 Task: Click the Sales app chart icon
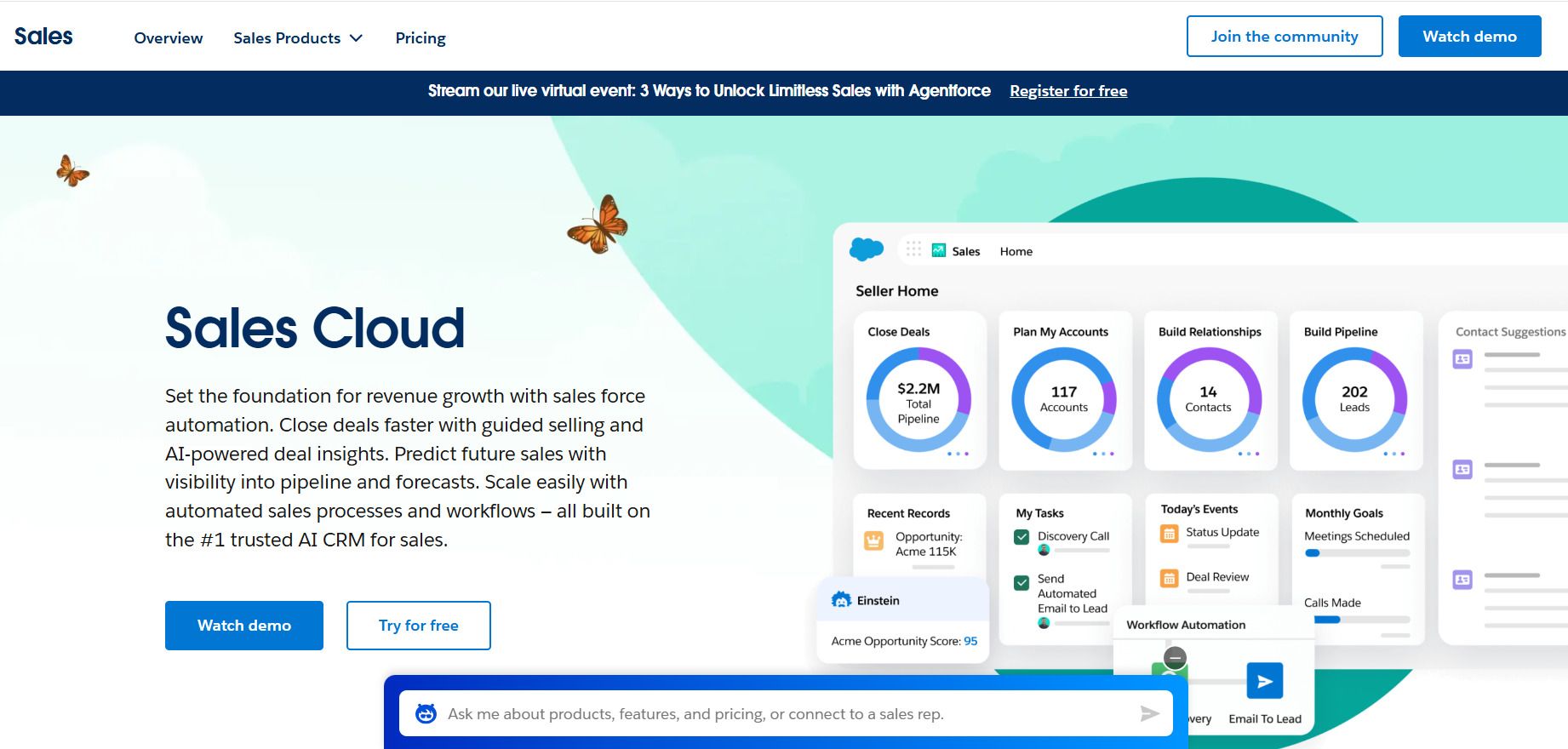[939, 250]
